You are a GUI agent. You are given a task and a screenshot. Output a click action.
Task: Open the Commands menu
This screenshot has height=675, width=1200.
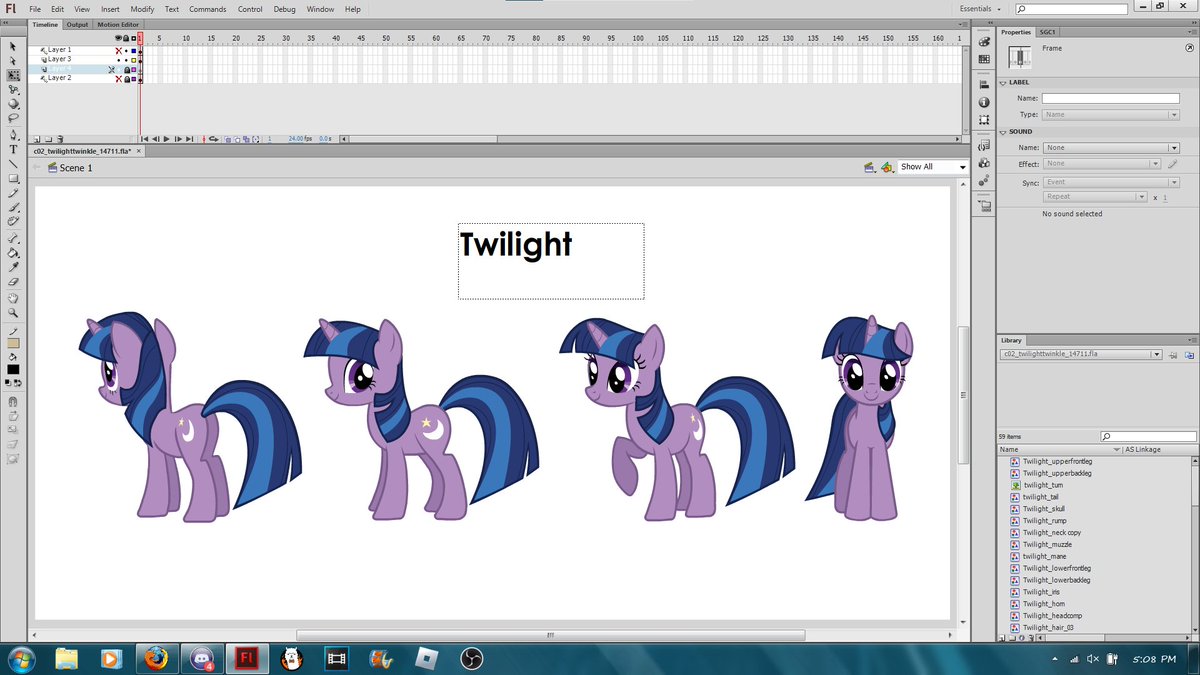pyautogui.click(x=208, y=9)
